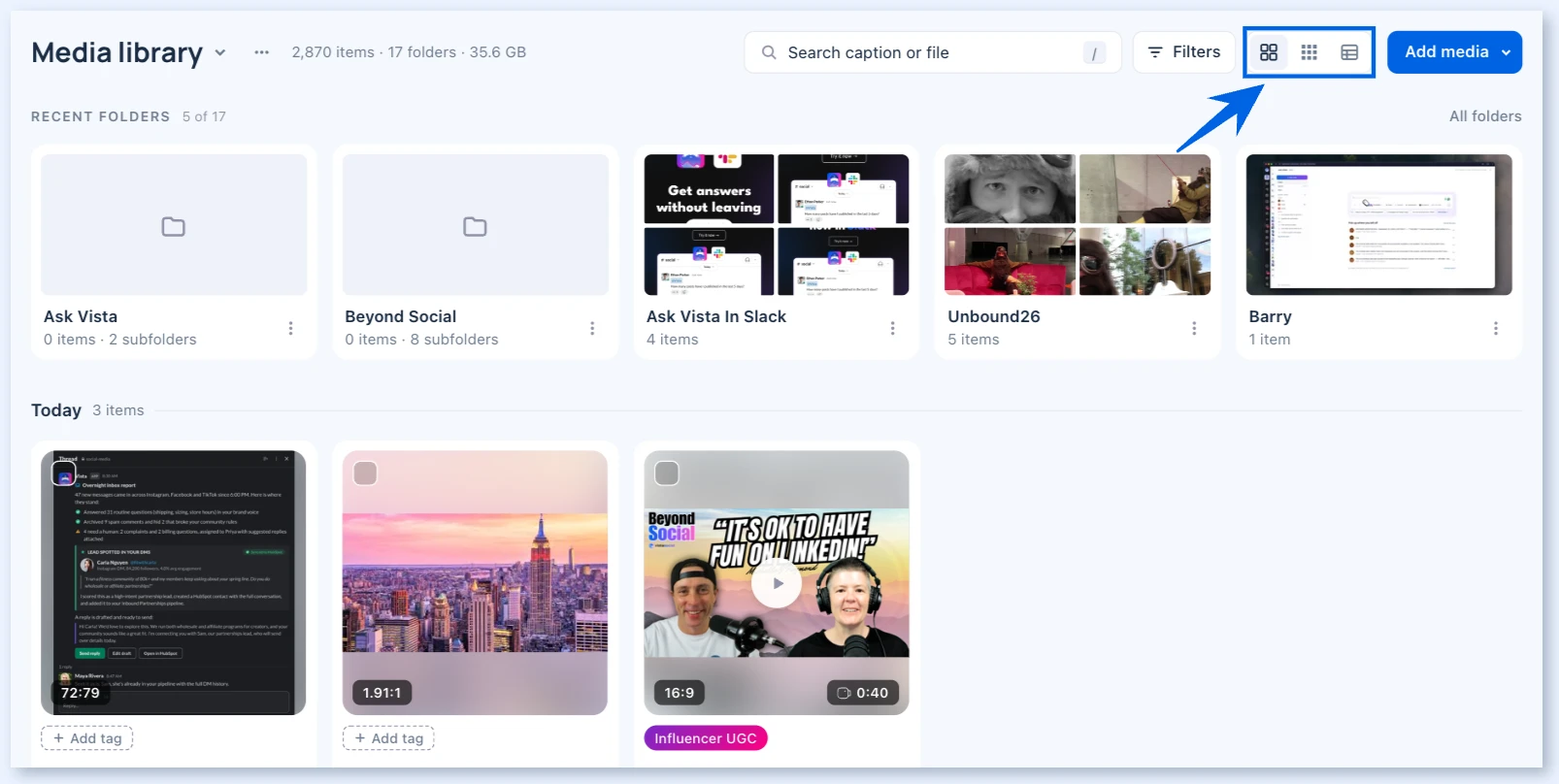This screenshot has height=784, width=1559.
Task: Add tag to the skyline image
Action: pyautogui.click(x=388, y=738)
